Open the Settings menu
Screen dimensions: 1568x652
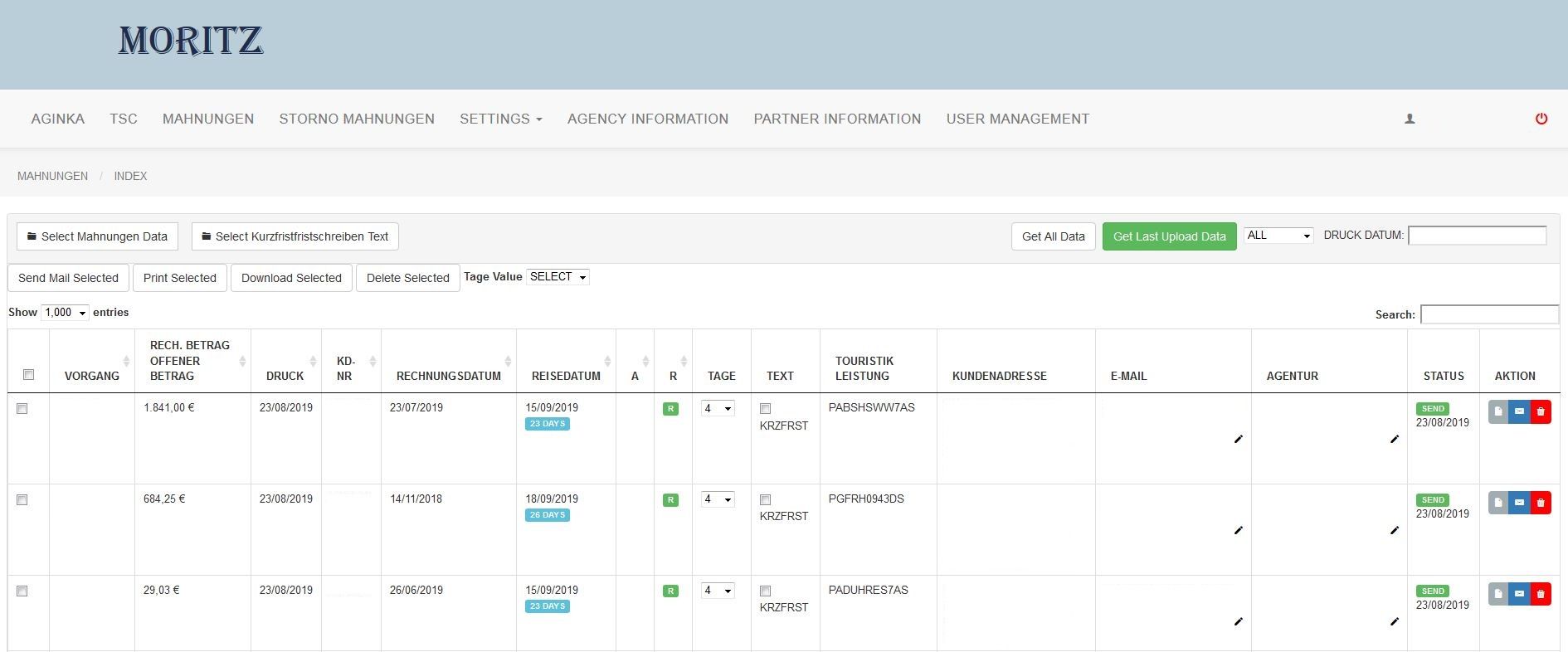point(500,119)
